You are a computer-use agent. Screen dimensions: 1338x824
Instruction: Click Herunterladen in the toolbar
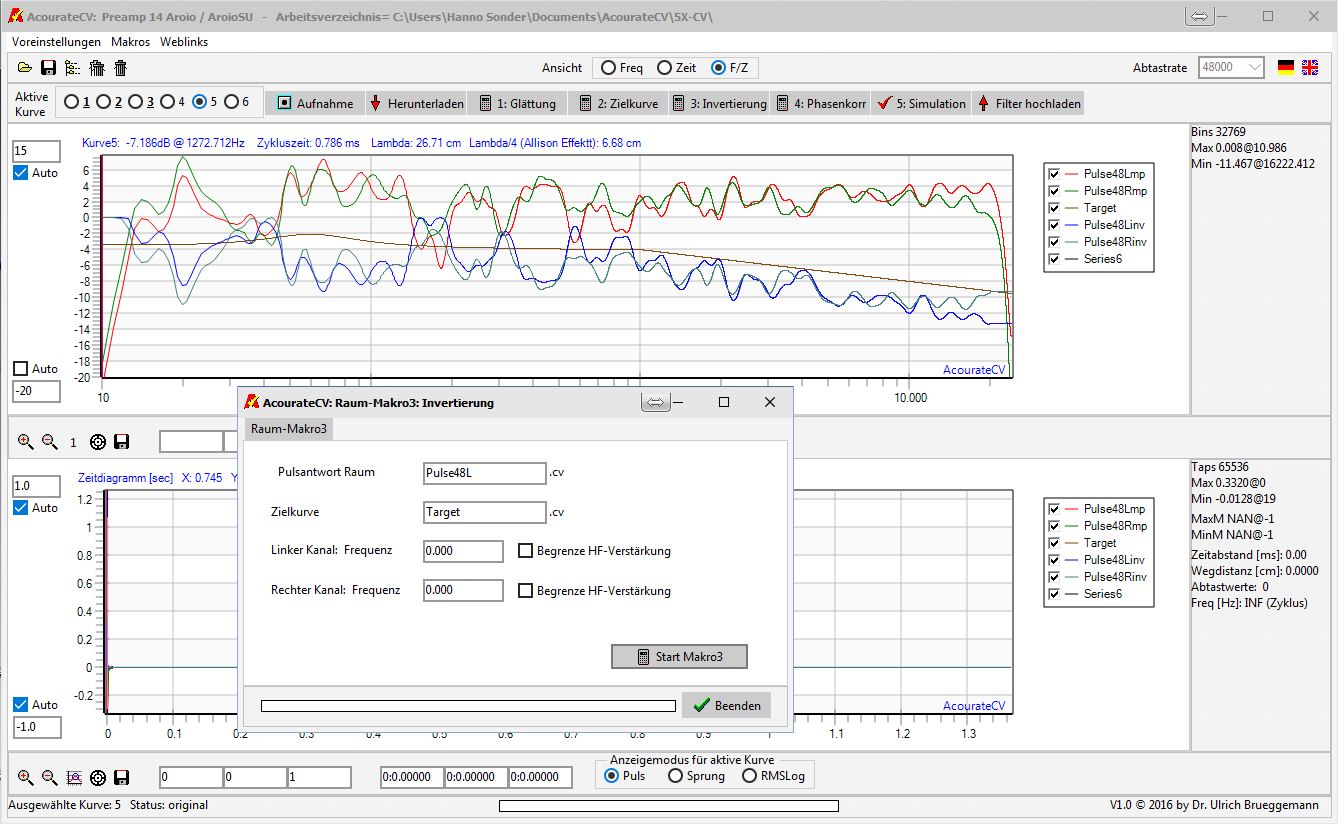coord(416,103)
